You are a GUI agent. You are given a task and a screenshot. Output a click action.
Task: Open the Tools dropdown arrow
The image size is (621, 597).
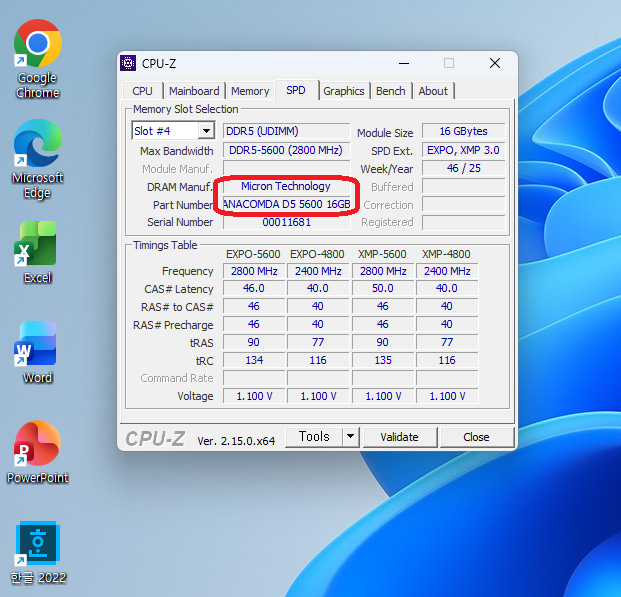click(349, 437)
